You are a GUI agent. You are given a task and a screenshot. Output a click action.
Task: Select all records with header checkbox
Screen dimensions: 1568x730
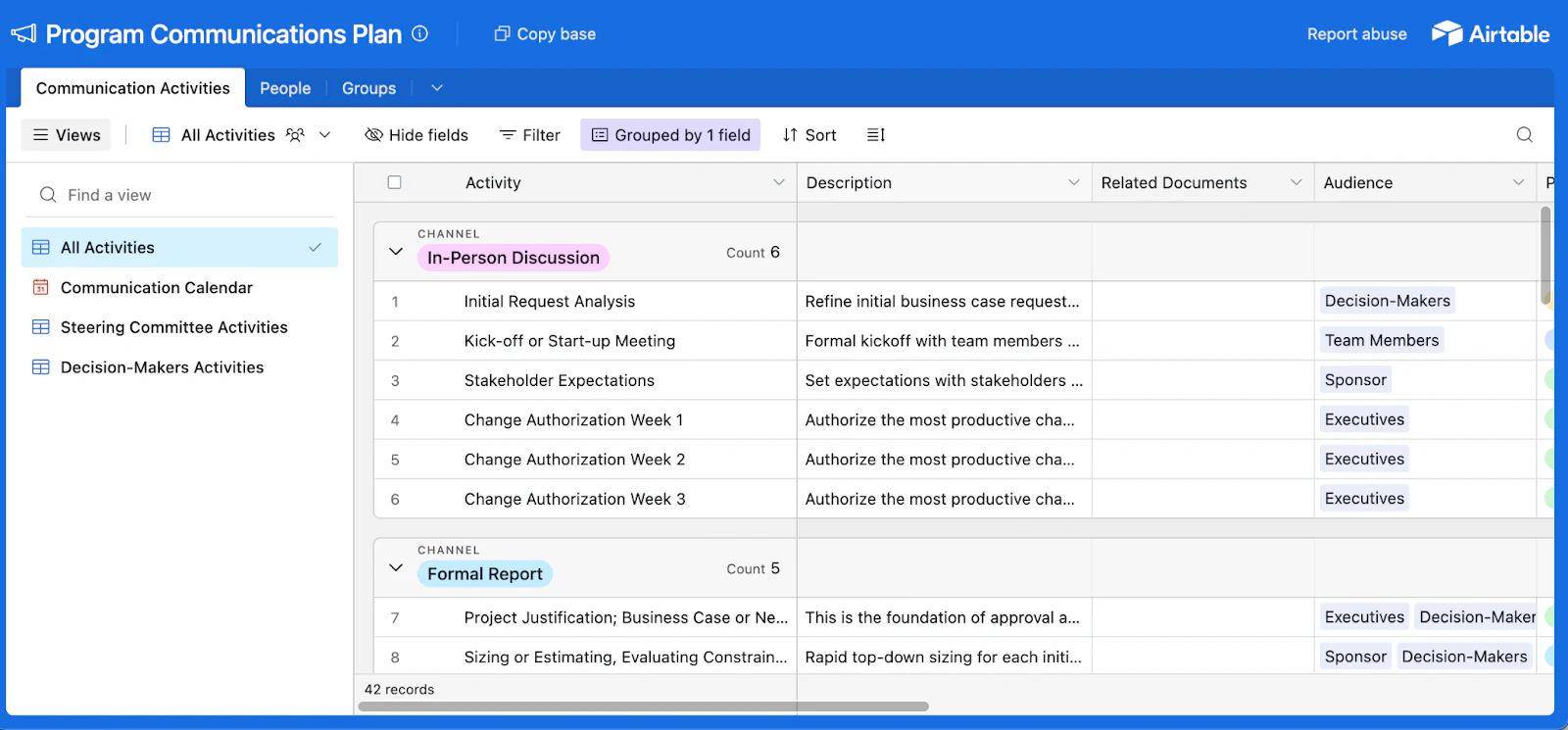[394, 182]
